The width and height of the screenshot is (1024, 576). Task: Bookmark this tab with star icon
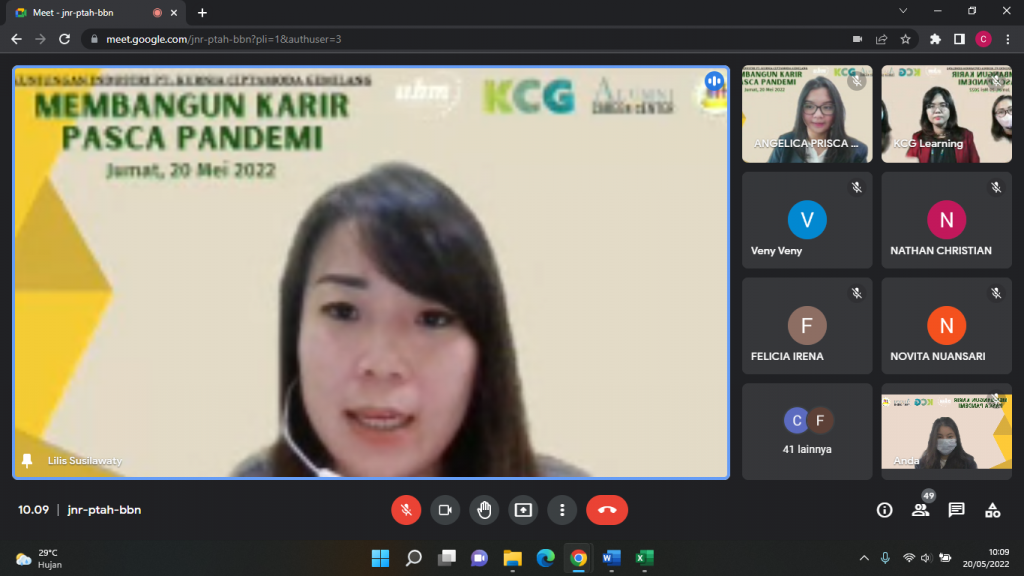905,39
